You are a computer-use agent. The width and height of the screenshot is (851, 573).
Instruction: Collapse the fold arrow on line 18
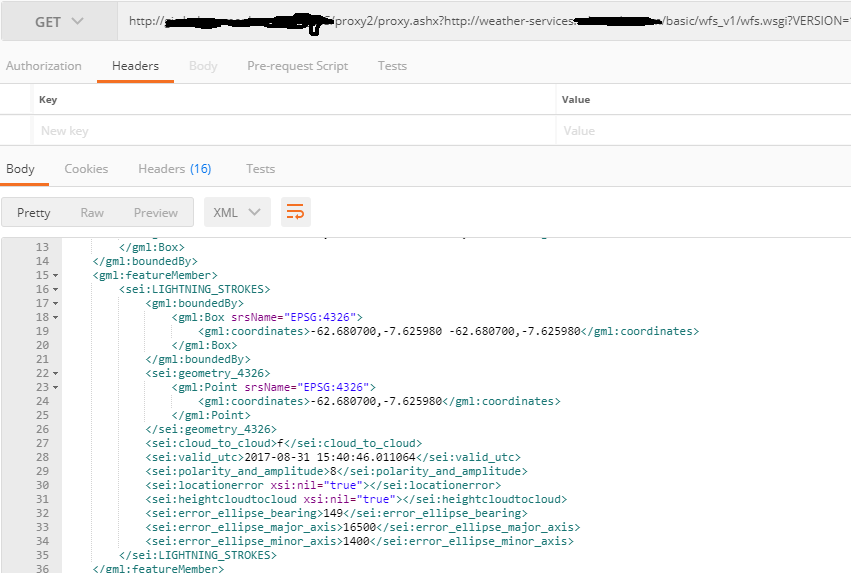tap(55, 318)
